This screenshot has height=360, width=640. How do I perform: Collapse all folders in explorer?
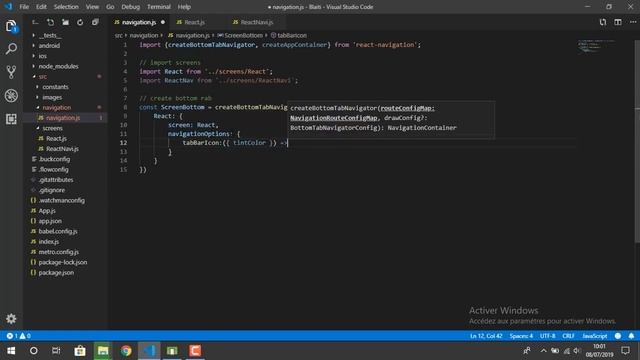click(x=95, y=22)
